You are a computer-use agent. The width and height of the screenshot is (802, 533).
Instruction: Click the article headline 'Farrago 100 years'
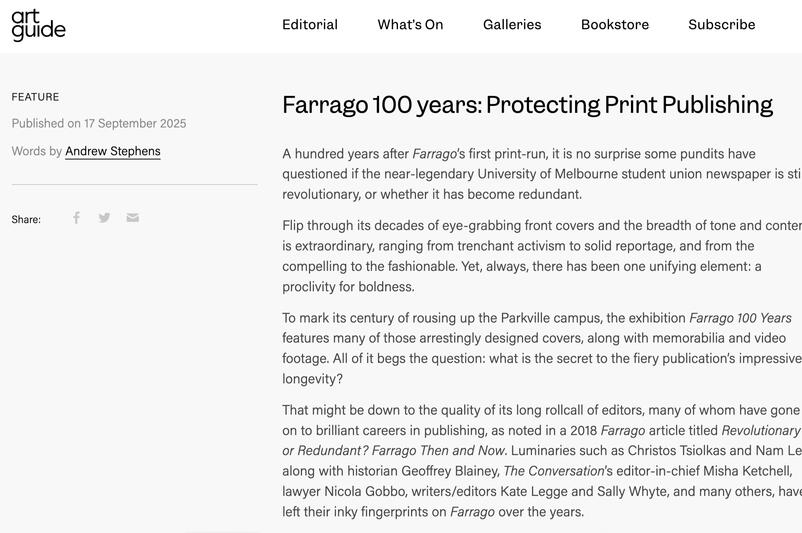pos(527,105)
